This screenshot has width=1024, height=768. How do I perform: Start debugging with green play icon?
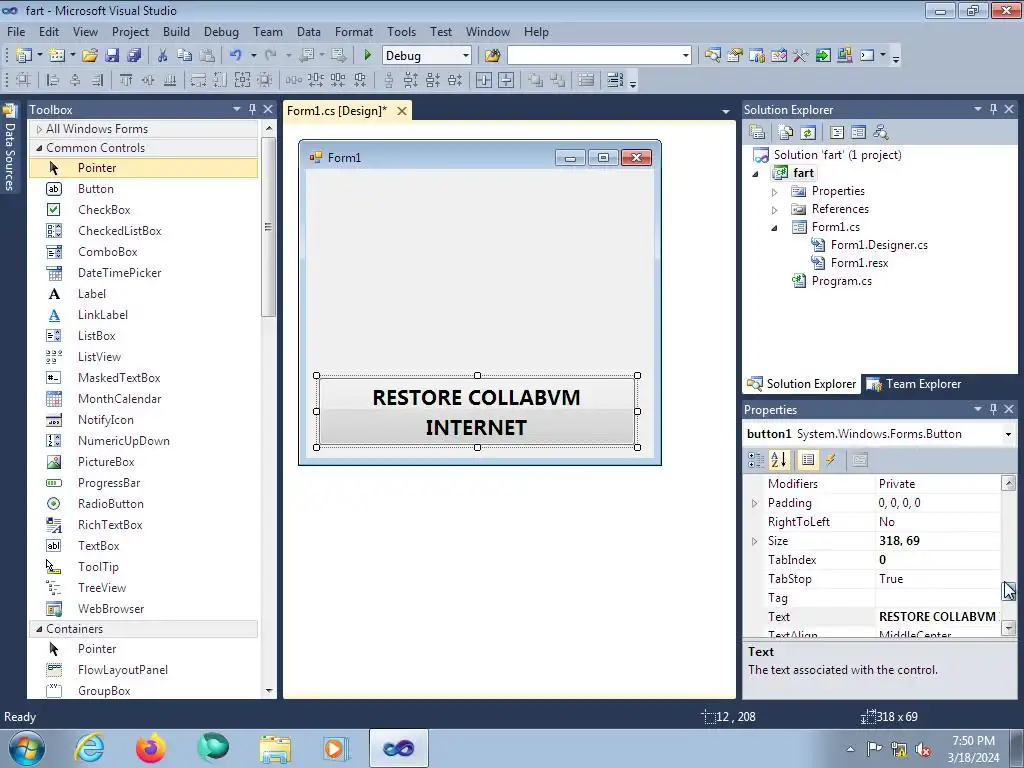click(x=367, y=56)
